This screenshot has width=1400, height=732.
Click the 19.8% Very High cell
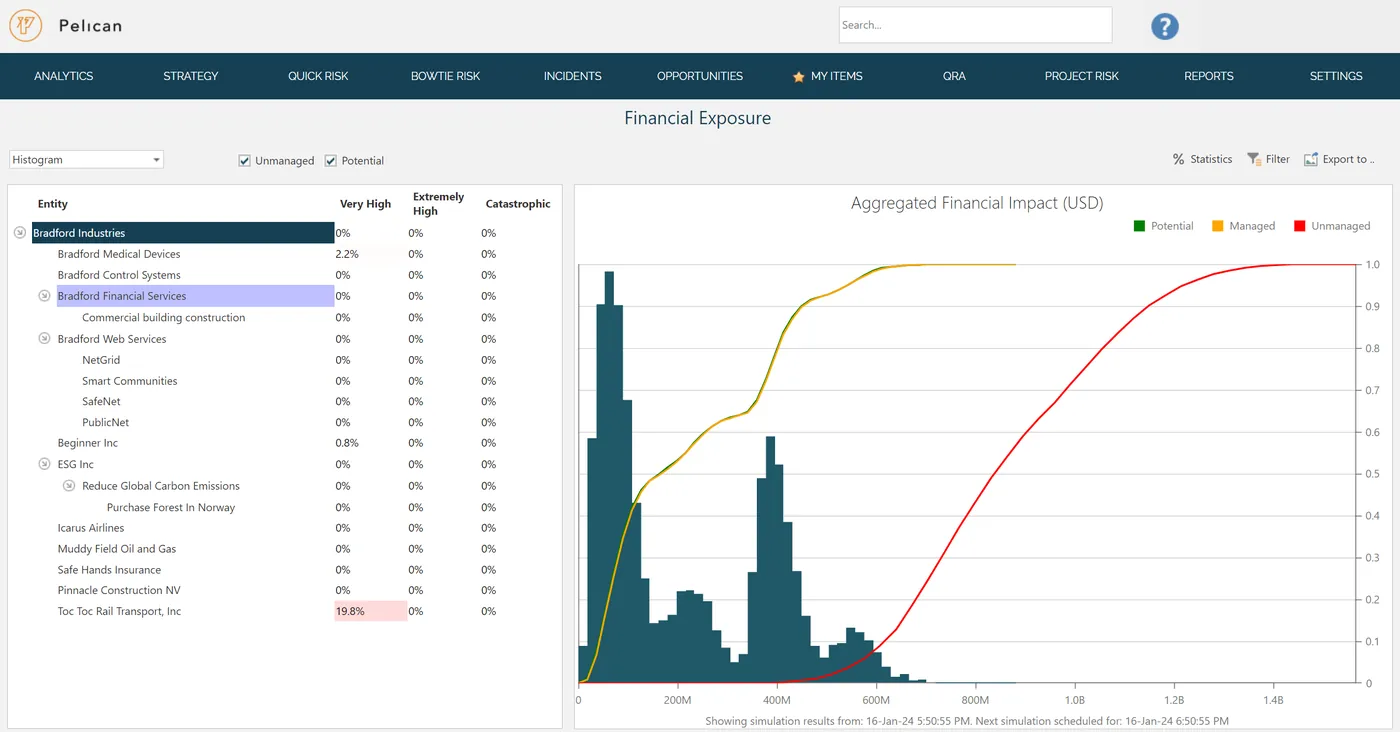(x=371, y=611)
